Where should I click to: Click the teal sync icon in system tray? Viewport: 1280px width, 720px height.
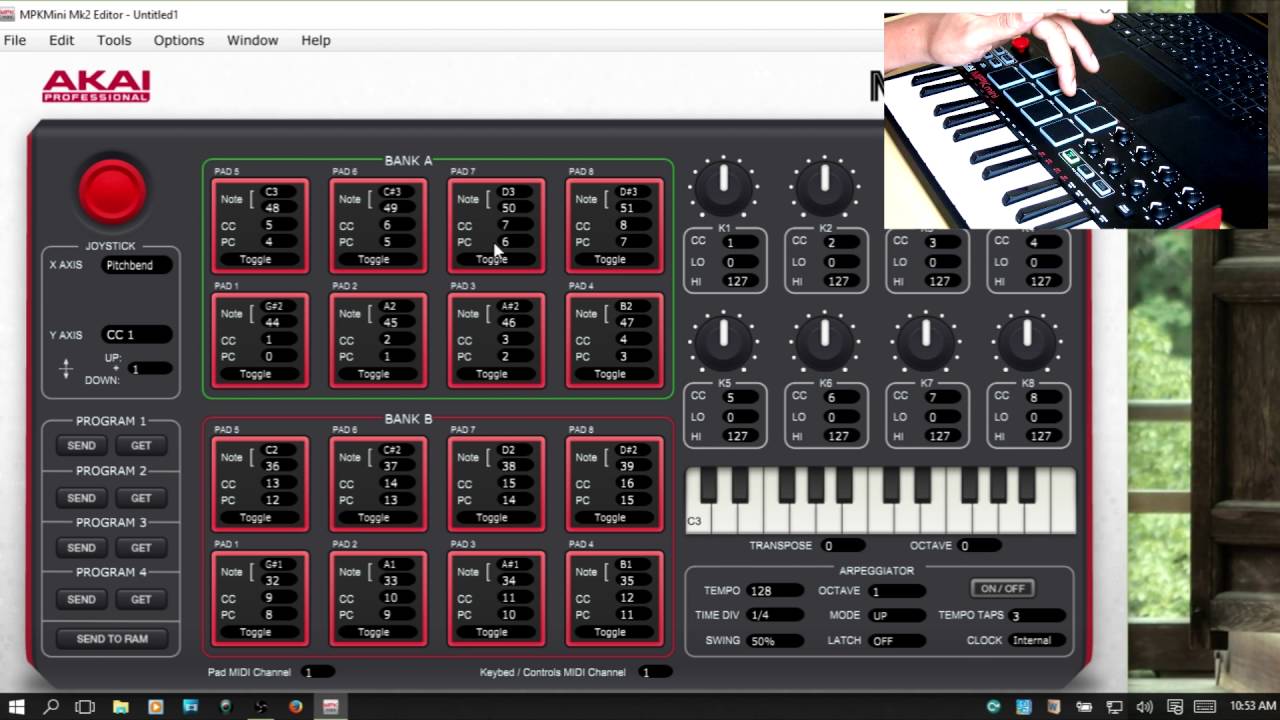click(x=993, y=706)
